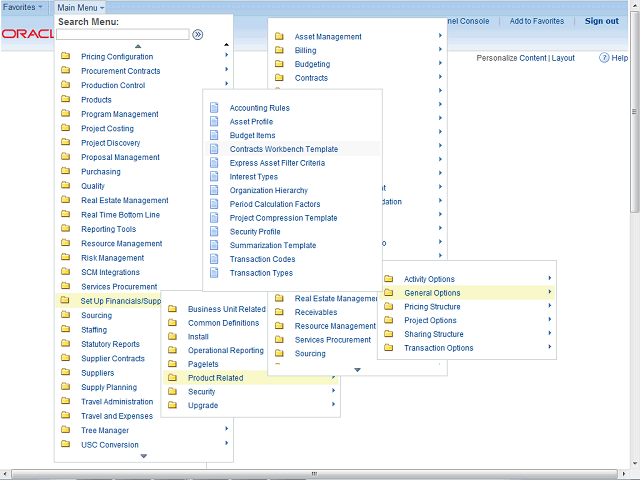Expand arrow next to Security submenu
Screen dimensions: 640x480
tap(333, 391)
